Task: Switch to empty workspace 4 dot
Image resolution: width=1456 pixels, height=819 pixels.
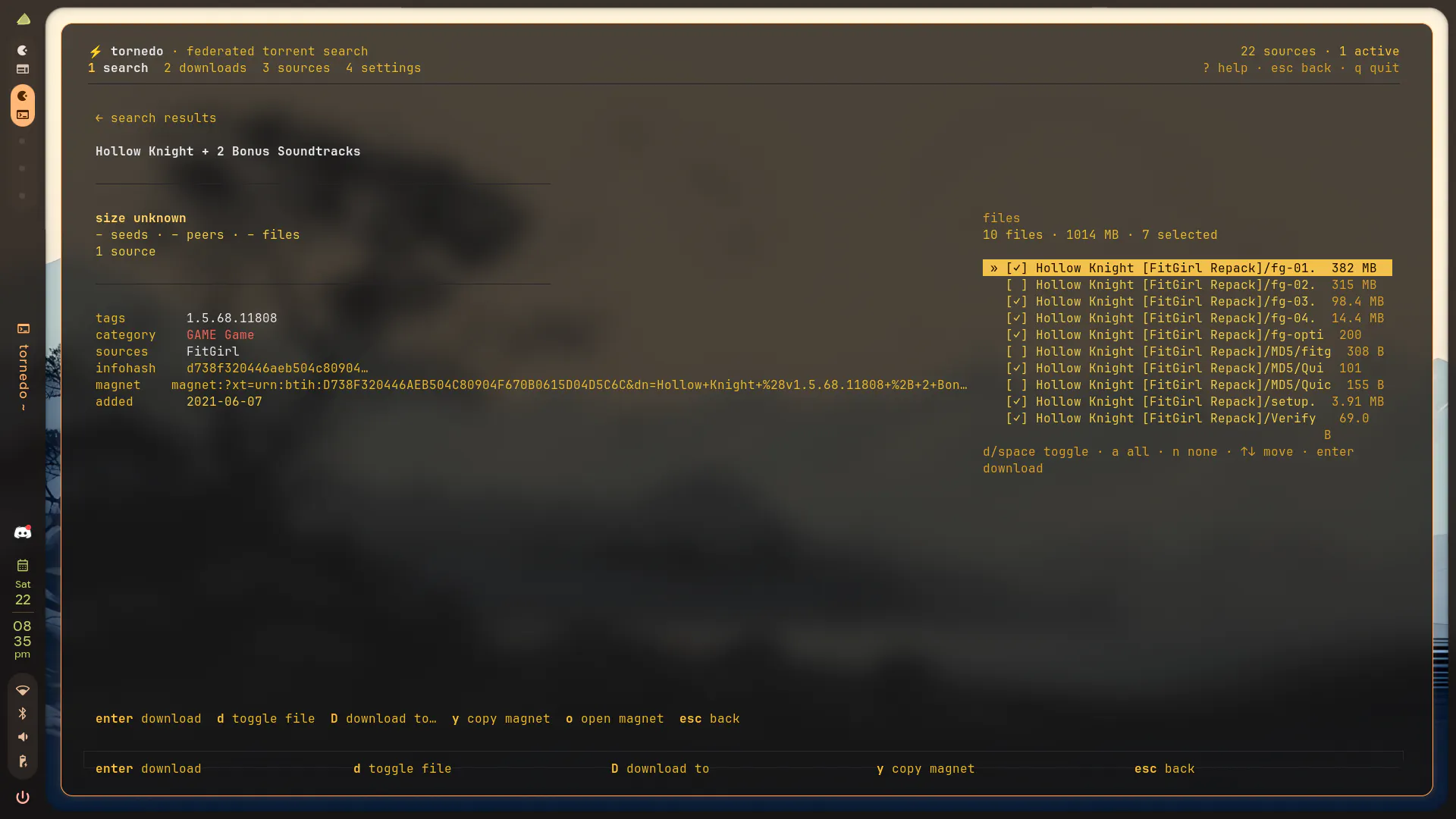Action: 22,168
